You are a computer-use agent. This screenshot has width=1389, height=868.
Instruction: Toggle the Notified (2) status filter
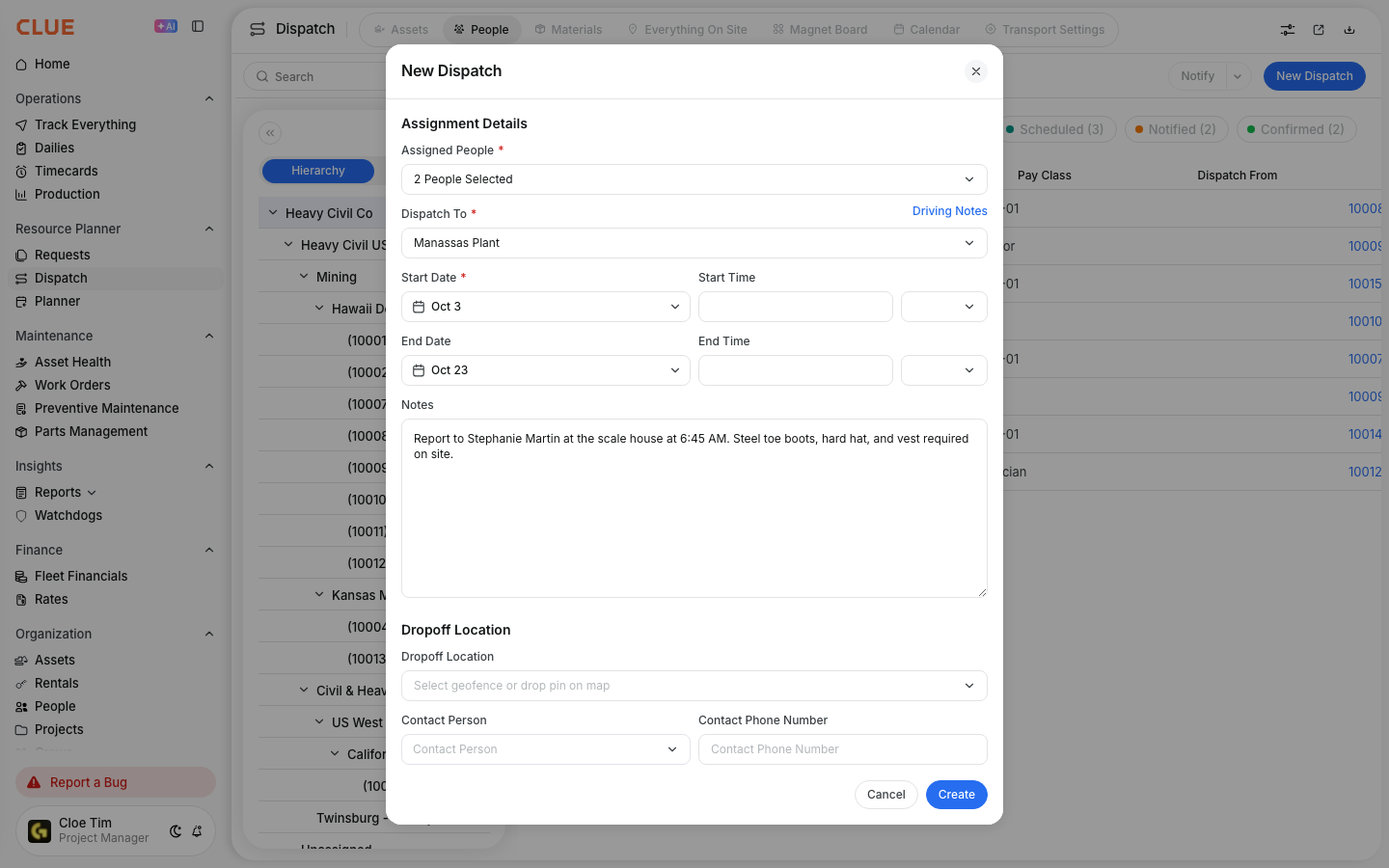[x=1177, y=129]
